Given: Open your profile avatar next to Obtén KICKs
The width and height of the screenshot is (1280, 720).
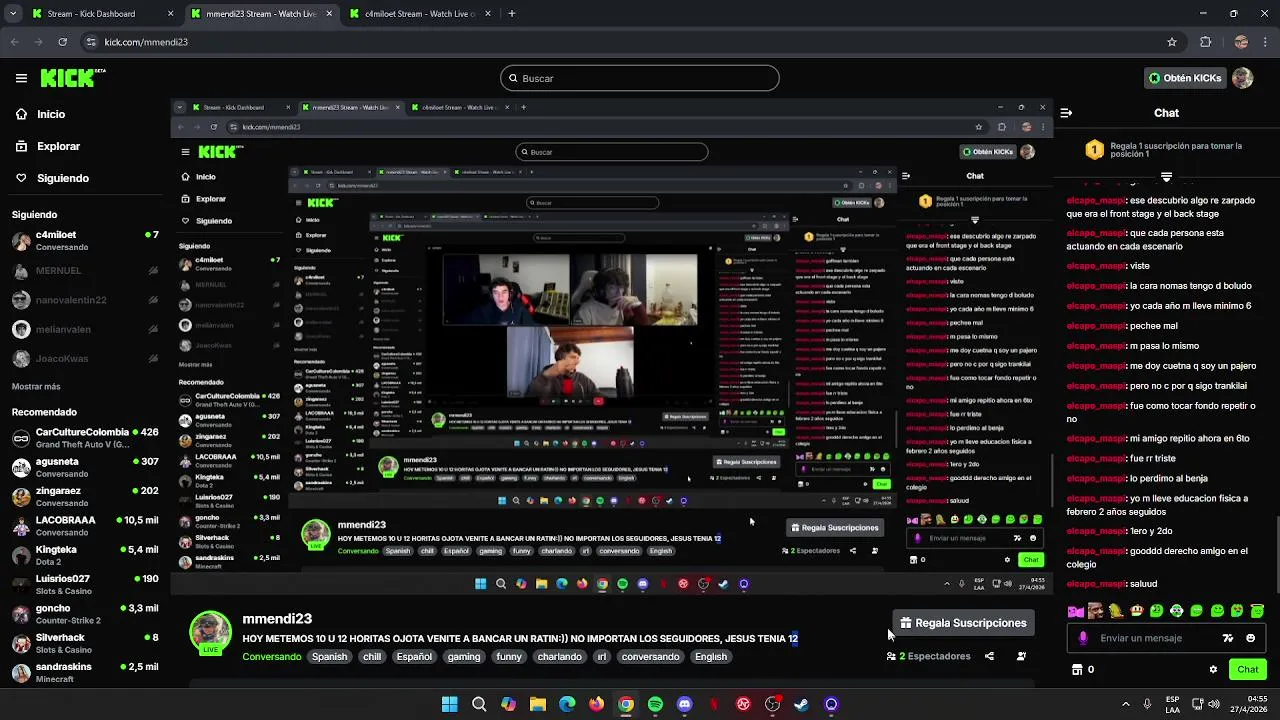Looking at the screenshot, I should point(1242,78).
